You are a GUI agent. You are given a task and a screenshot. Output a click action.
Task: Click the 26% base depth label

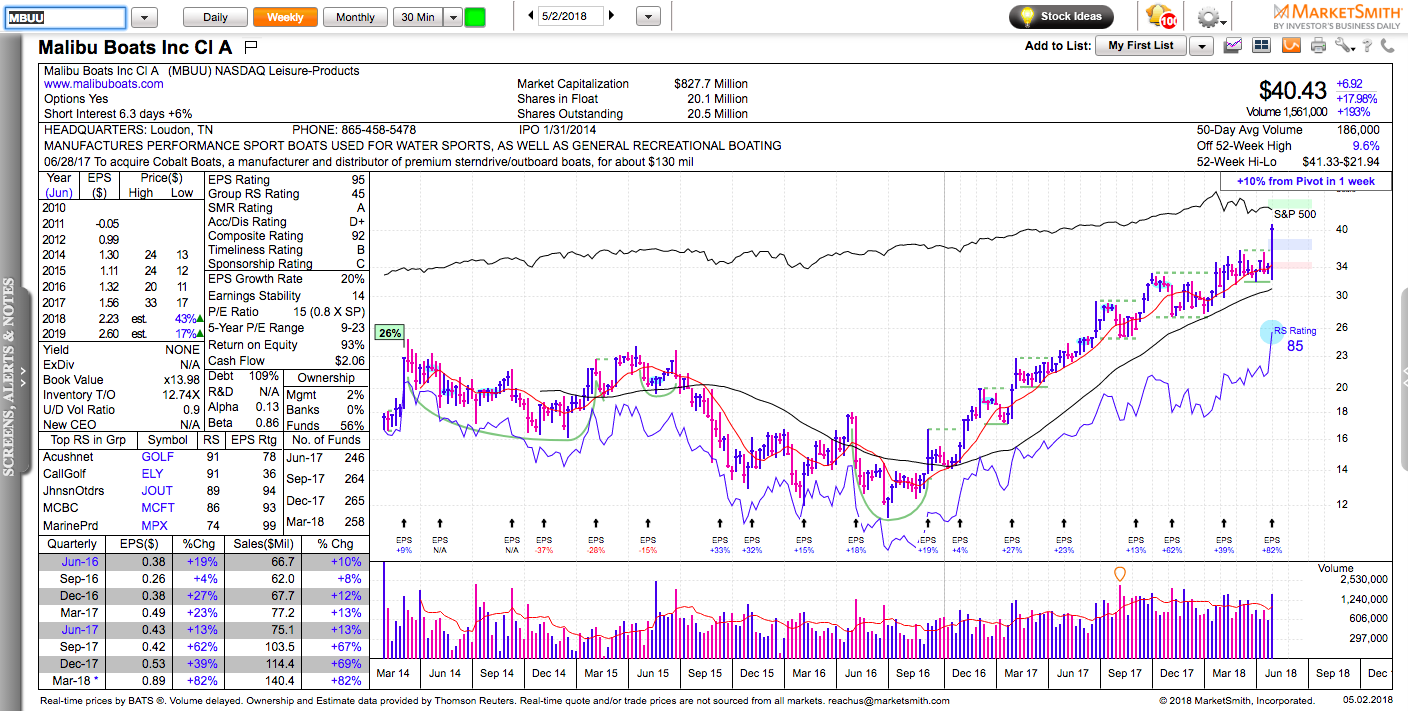pos(388,333)
